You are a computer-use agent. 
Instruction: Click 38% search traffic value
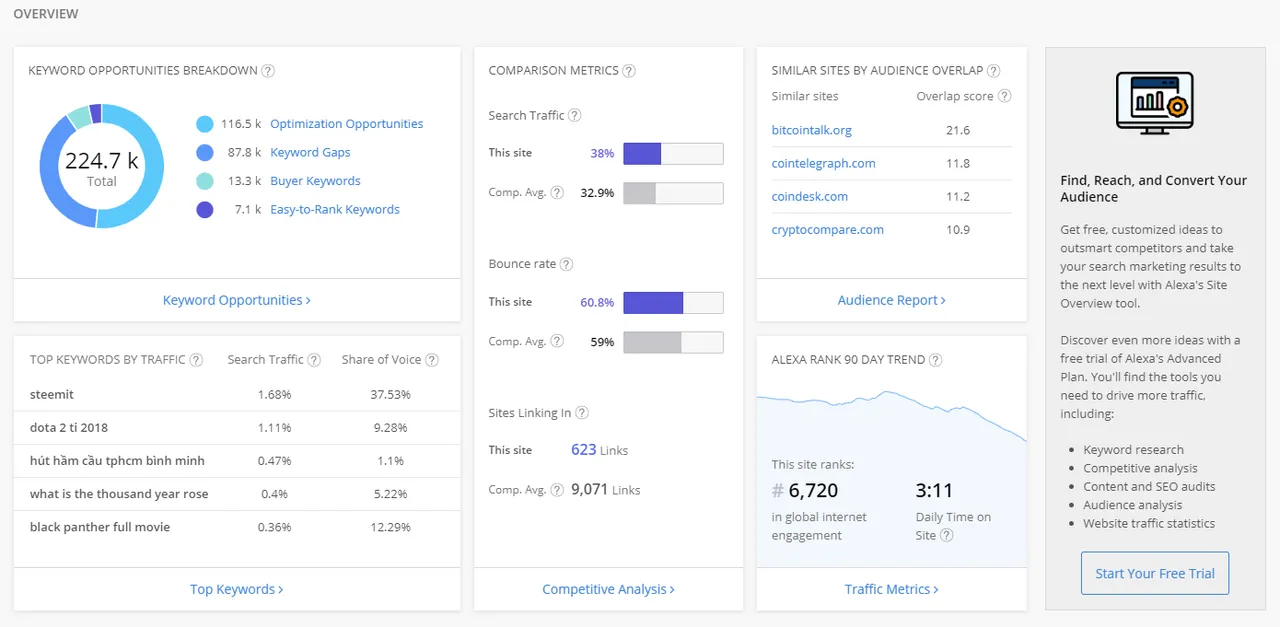(602, 154)
